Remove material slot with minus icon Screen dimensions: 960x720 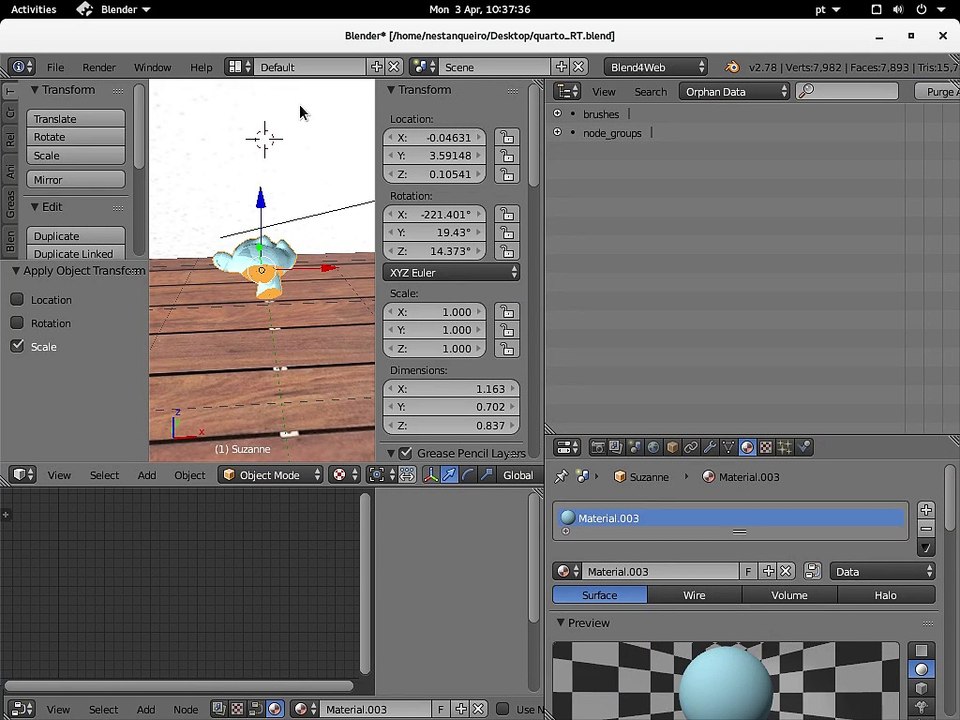tap(926, 528)
